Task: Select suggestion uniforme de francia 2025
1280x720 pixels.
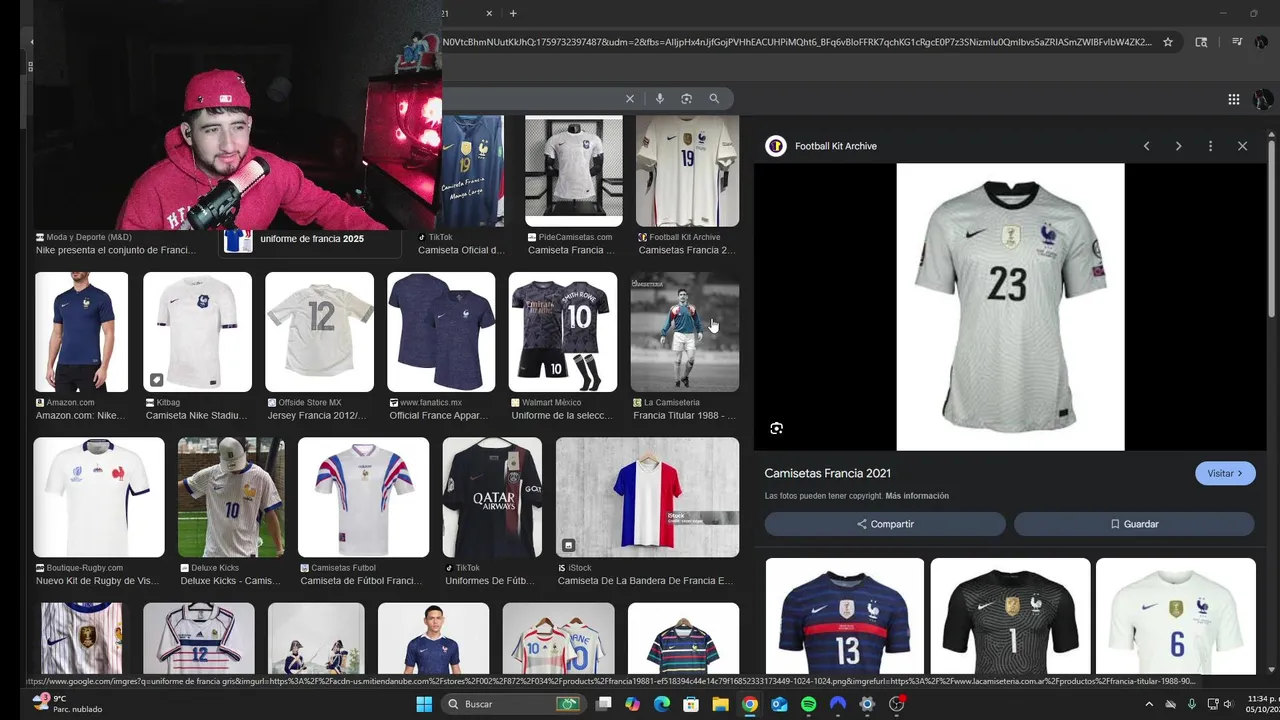Action: pos(310,240)
